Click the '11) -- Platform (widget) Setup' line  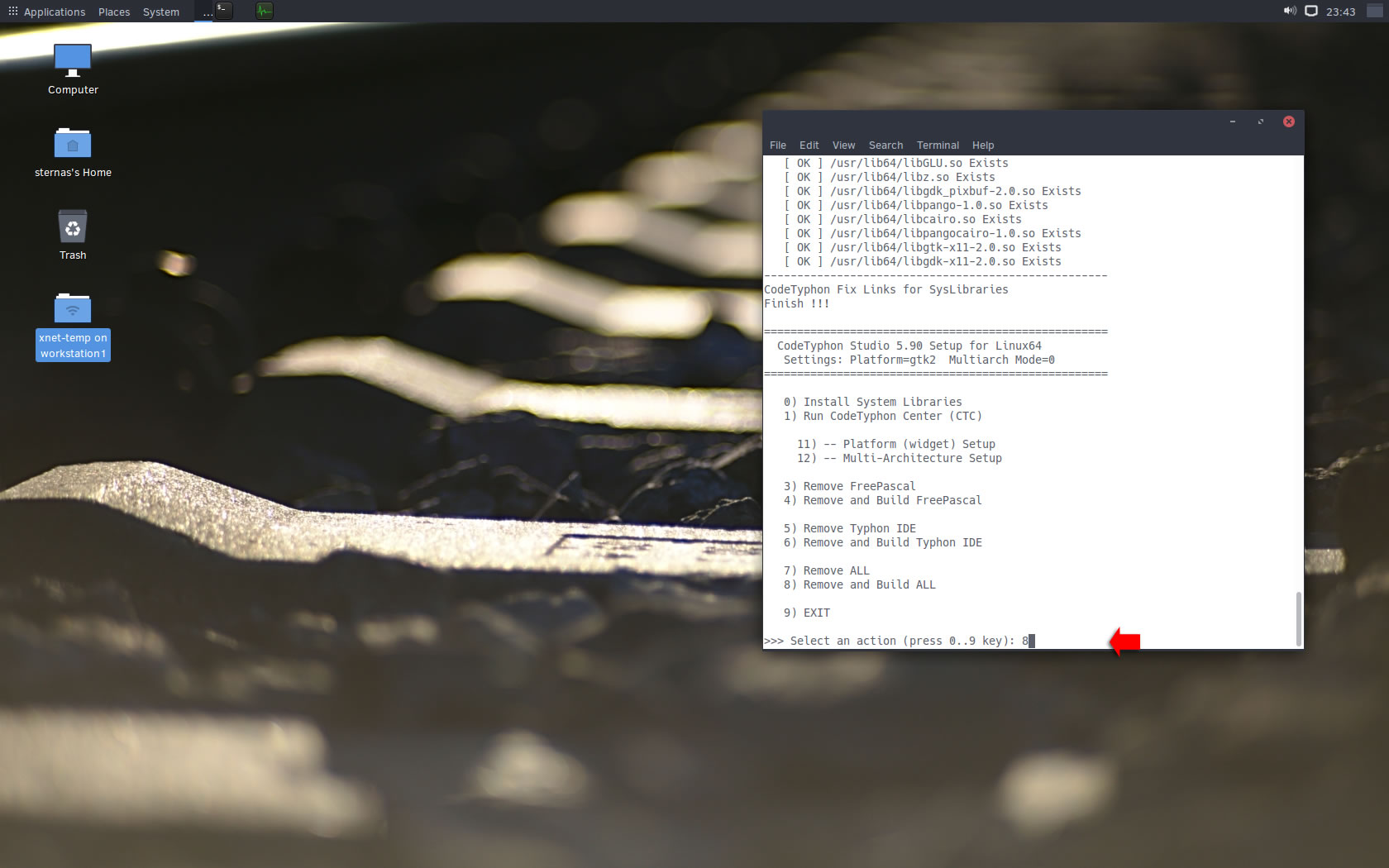[x=896, y=444]
